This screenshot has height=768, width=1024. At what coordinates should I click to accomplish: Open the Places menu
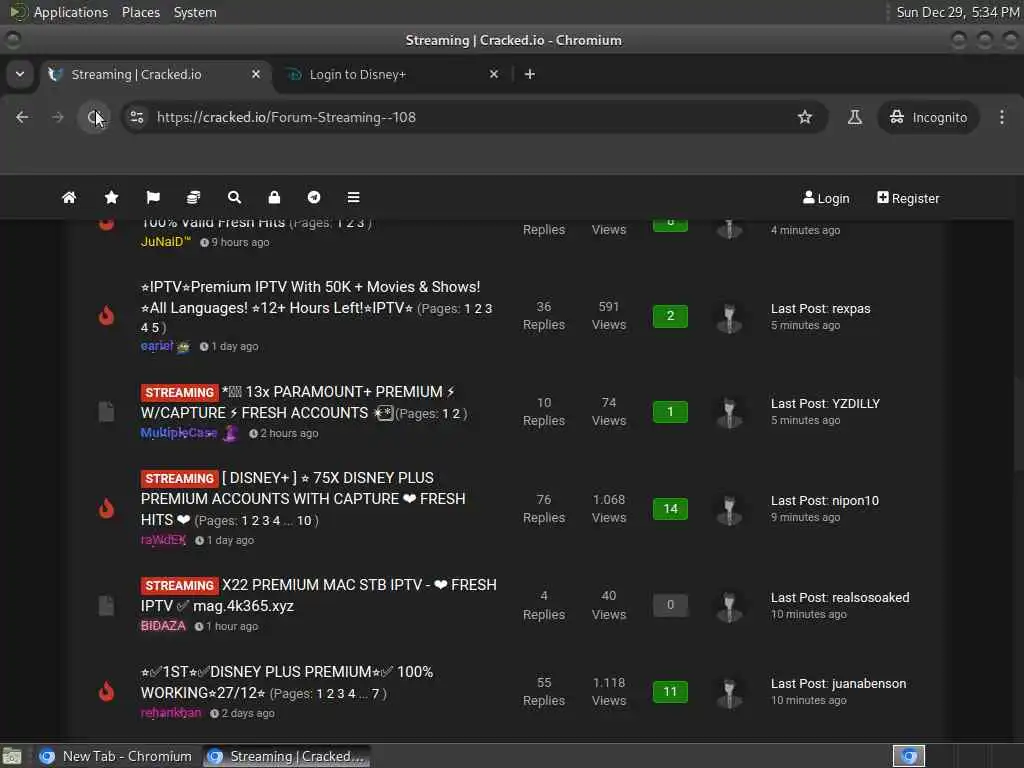pyautogui.click(x=140, y=12)
